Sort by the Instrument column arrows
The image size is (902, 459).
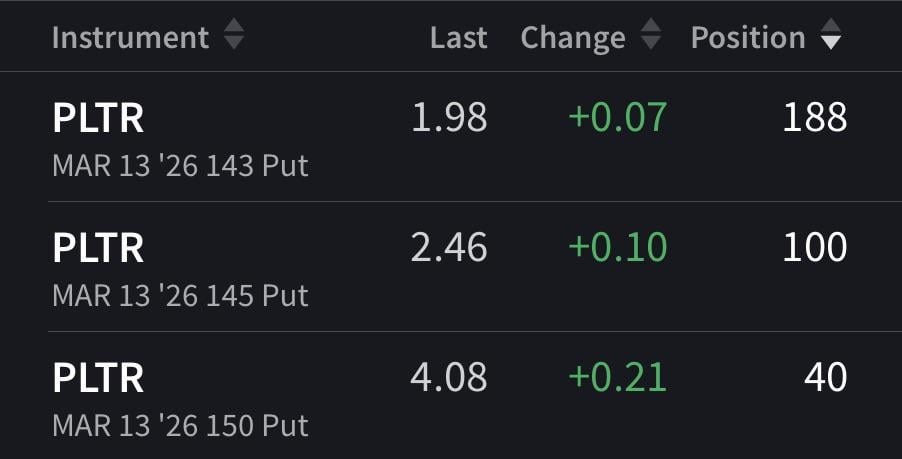tap(233, 37)
